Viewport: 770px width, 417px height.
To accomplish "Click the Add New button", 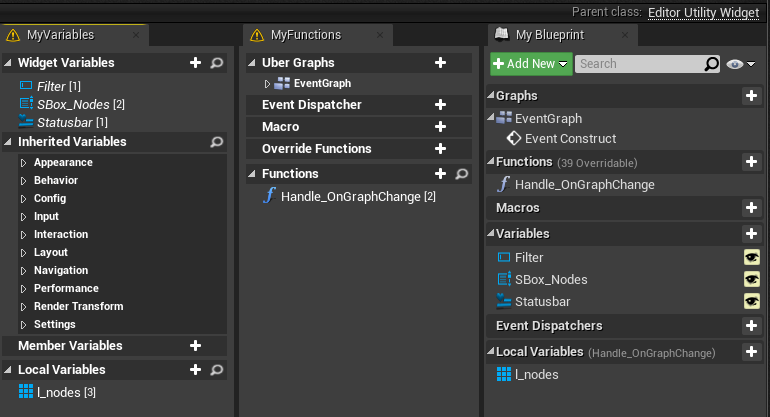I will pos(531,64).
